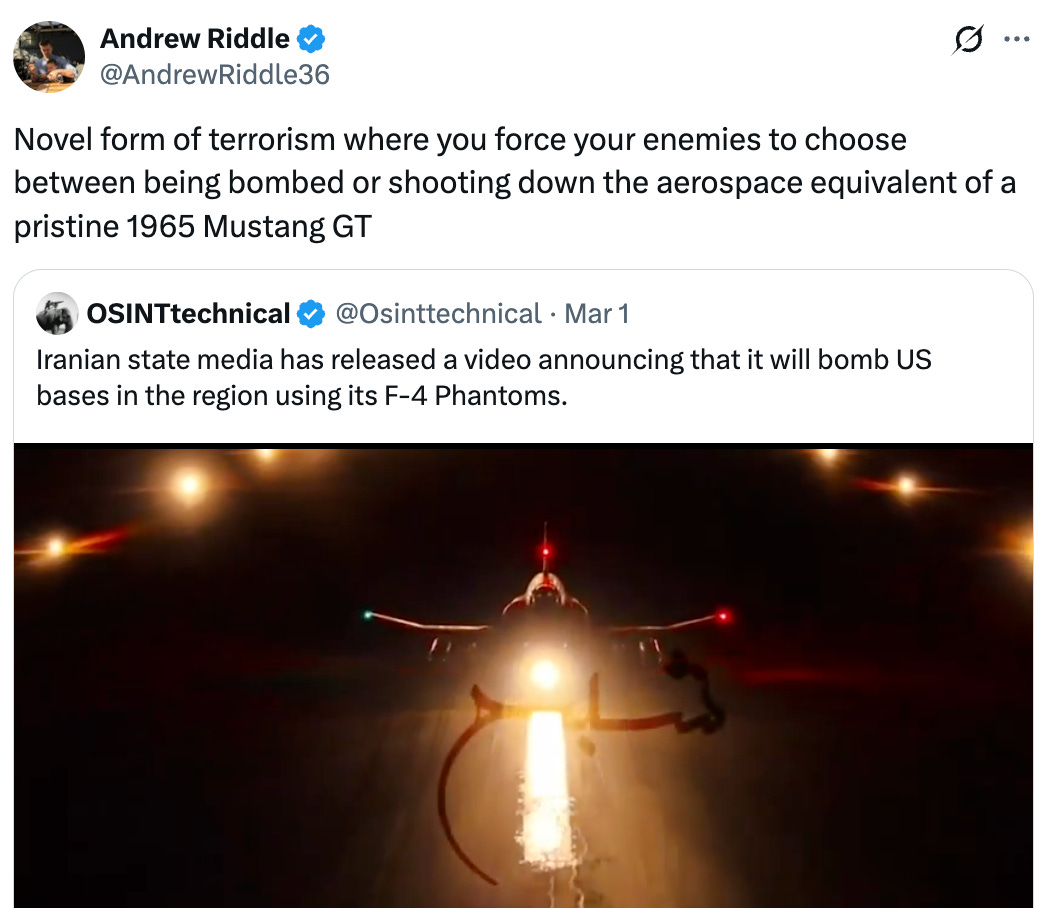Open the three-dot more options menu
1042x908 pixels.
1016,41
